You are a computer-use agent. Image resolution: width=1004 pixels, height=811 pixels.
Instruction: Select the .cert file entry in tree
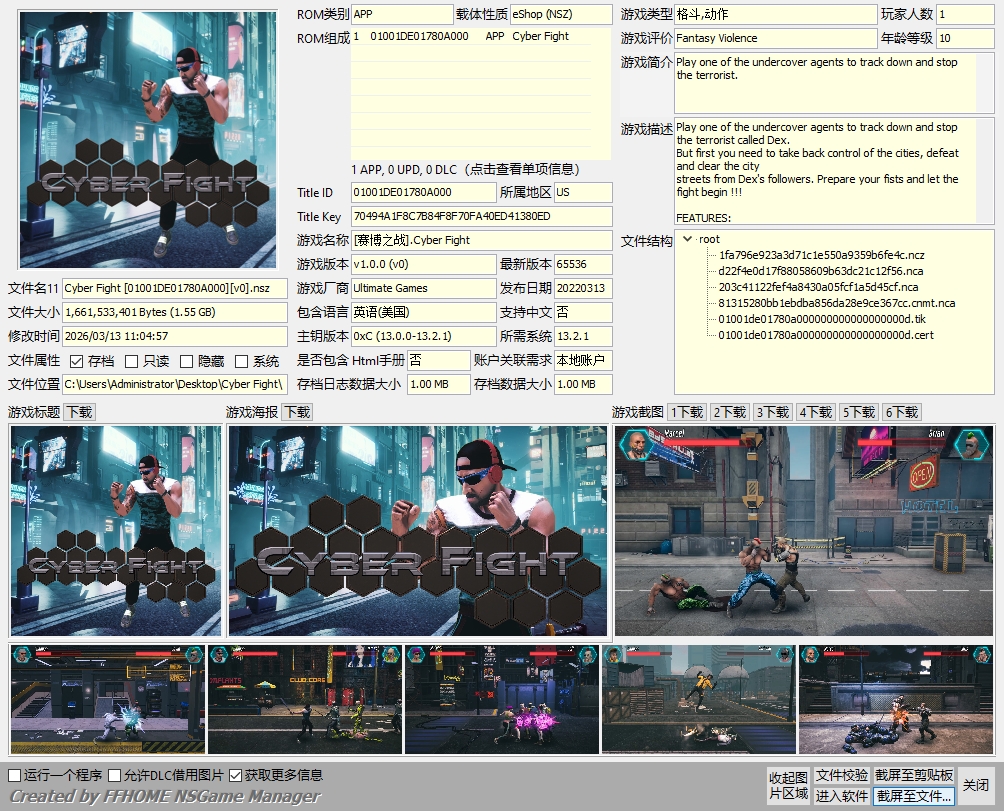(x=826, y=335)
